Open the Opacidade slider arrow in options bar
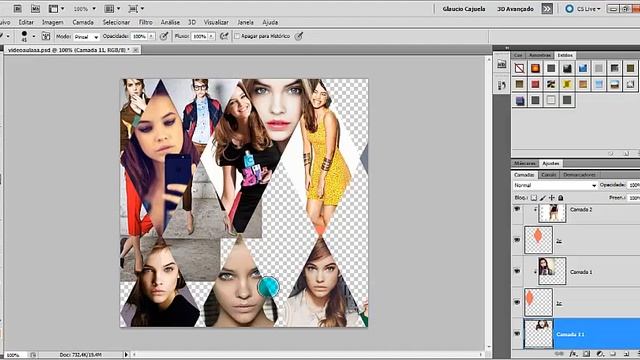Screen dimensions: 640x360 (151, 36)
